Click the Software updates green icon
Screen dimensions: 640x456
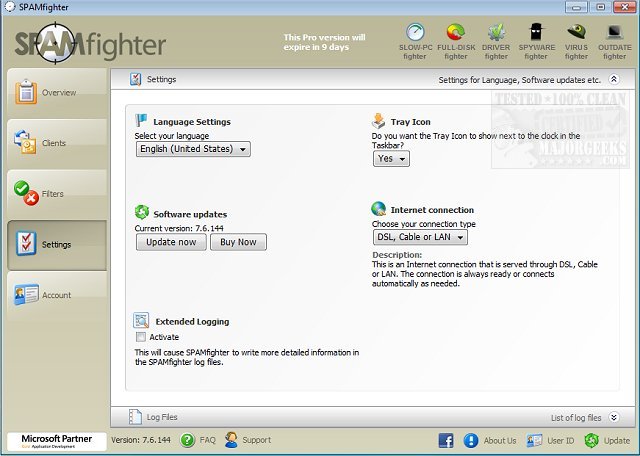coord(142,212)
